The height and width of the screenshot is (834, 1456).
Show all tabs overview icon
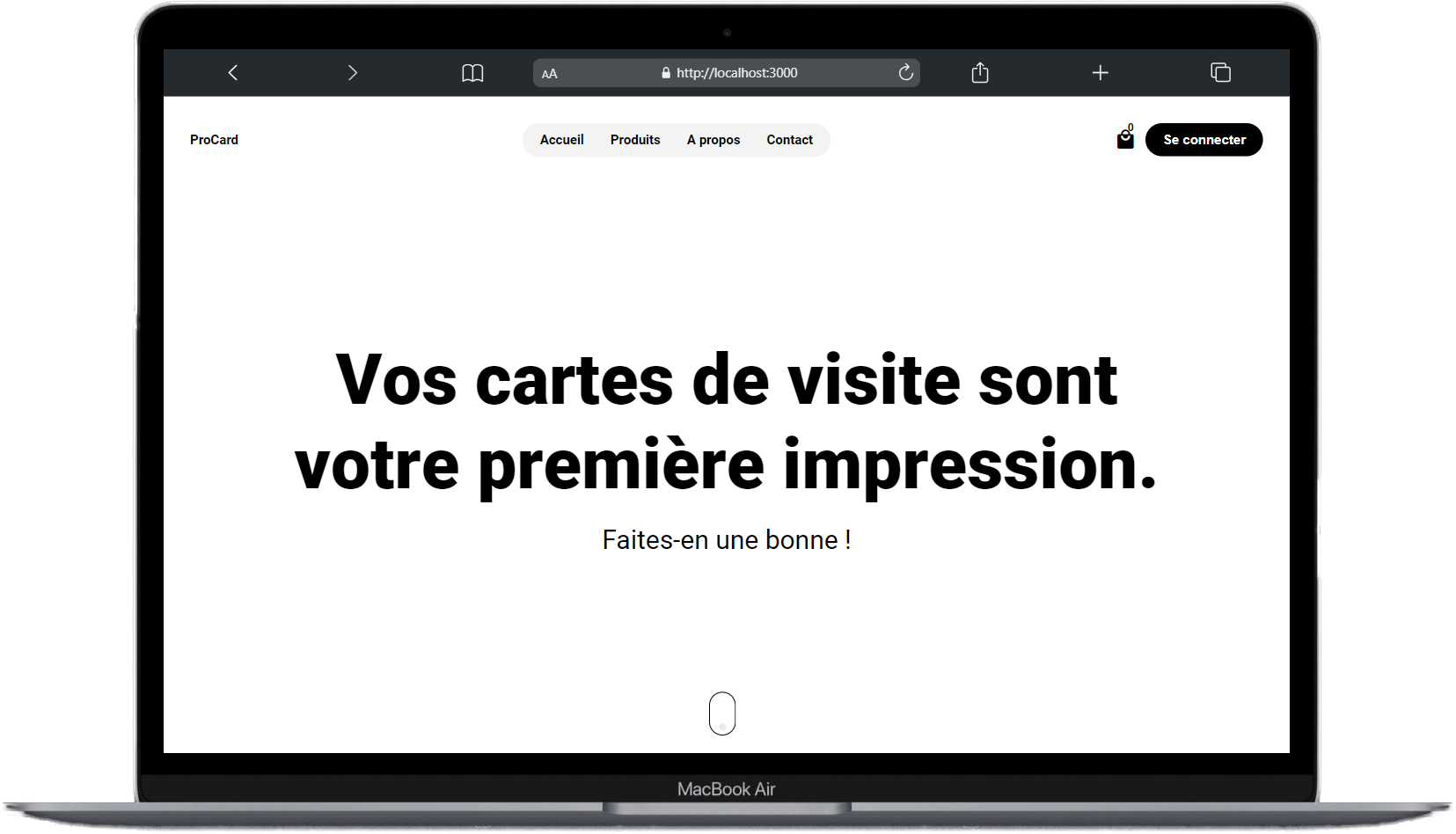click(1220, 73)
